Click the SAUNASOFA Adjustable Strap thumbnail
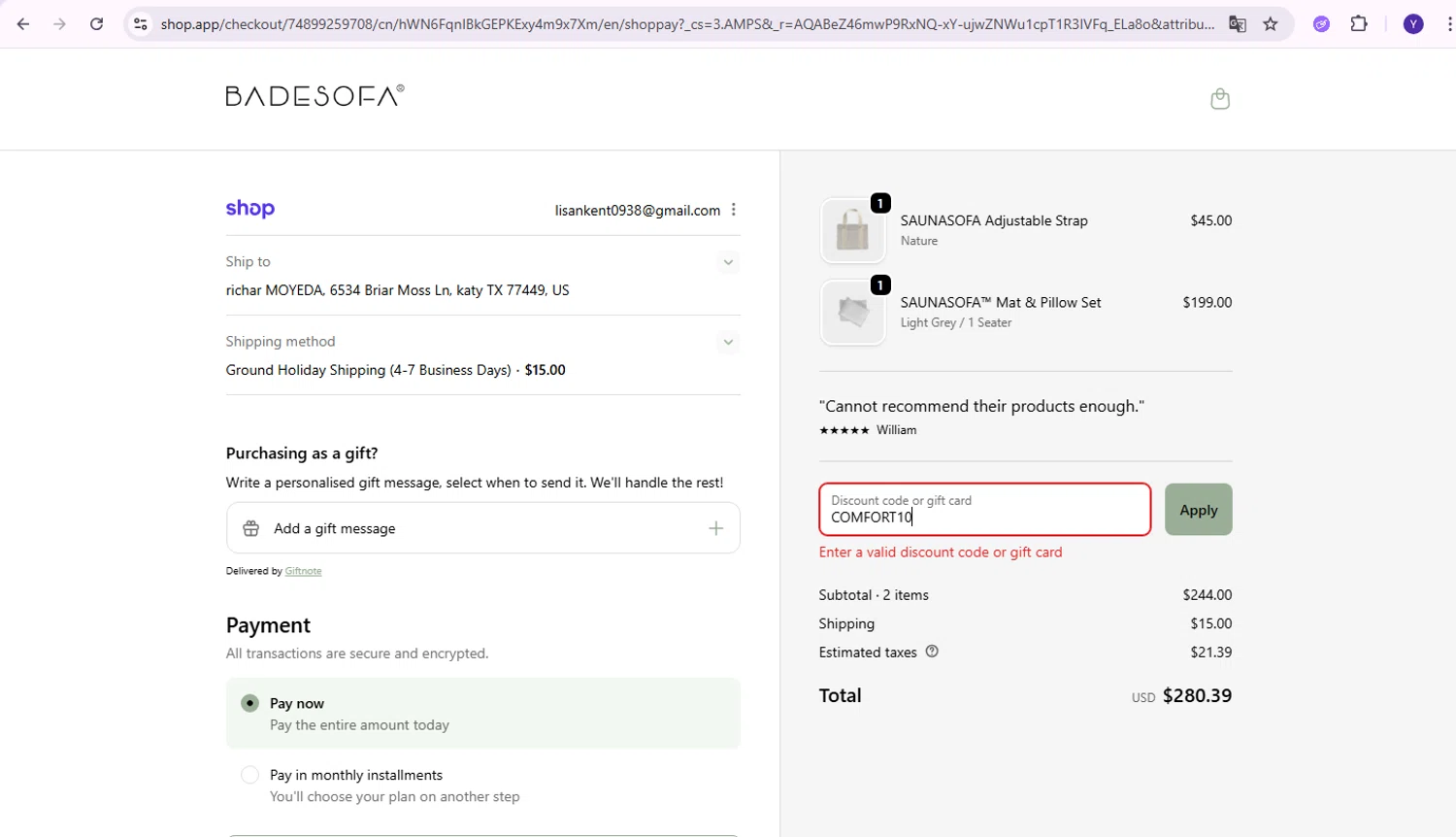 (853, 231)
